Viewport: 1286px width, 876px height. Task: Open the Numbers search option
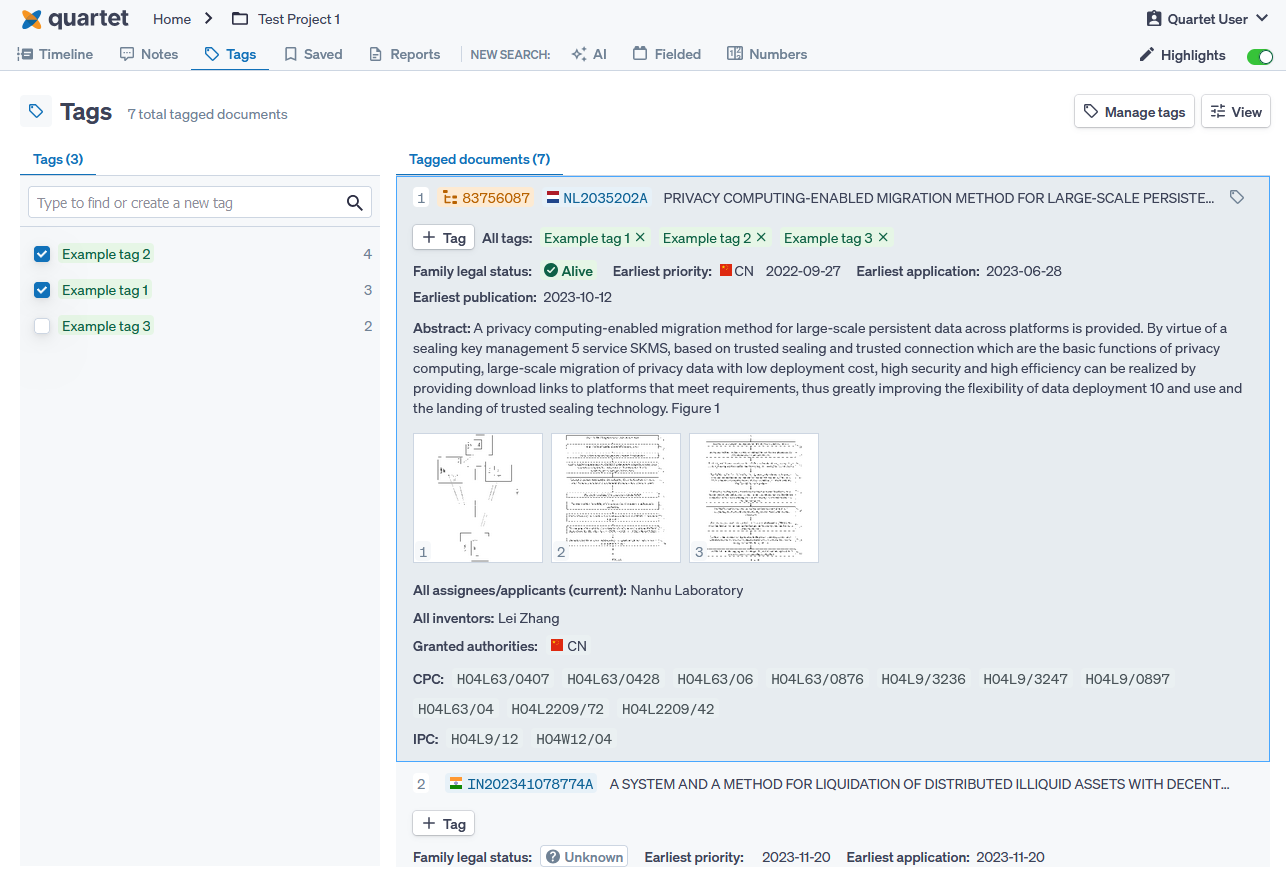(767, 54)
